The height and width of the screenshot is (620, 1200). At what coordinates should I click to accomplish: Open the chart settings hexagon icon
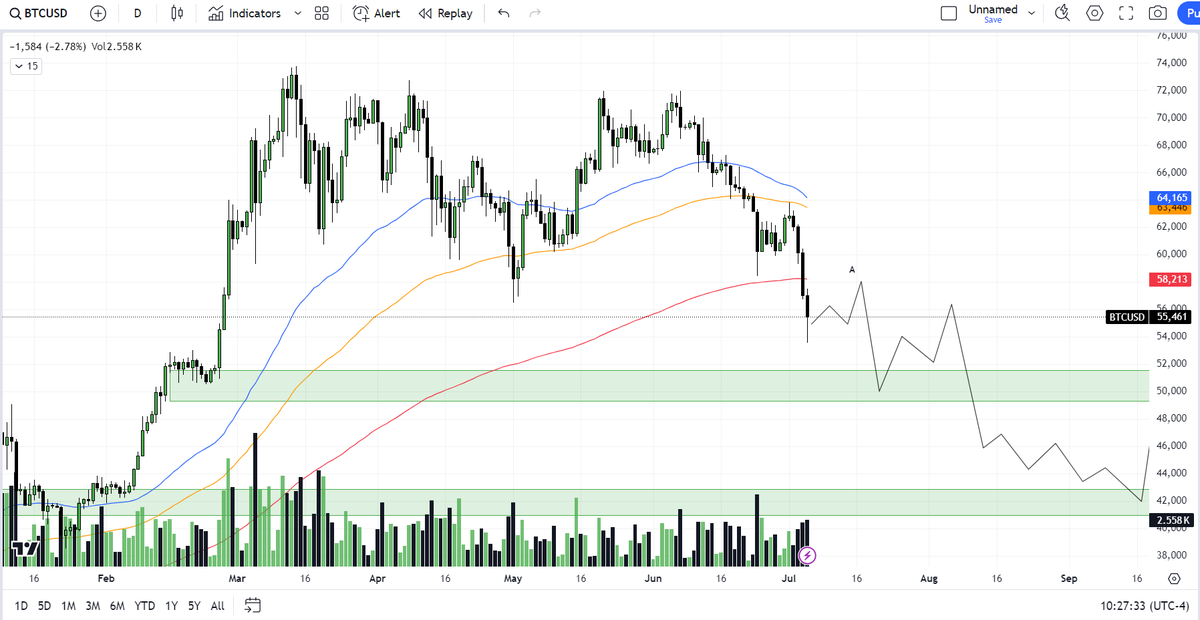click(x=1094, y=14)
